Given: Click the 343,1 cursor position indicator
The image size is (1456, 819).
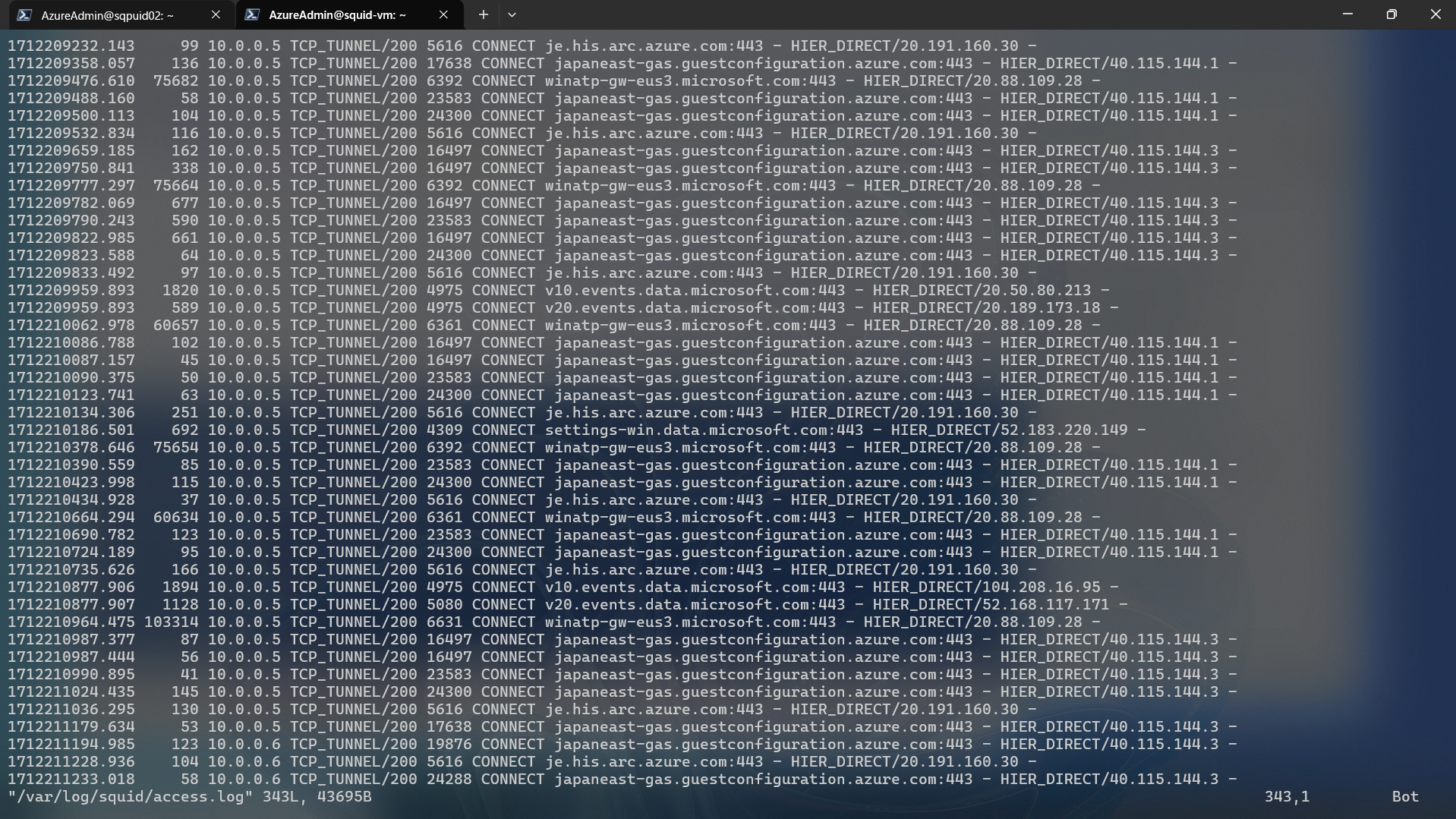Looking at the screenshot, I should pyautogui.click(x=1287, y=797).
